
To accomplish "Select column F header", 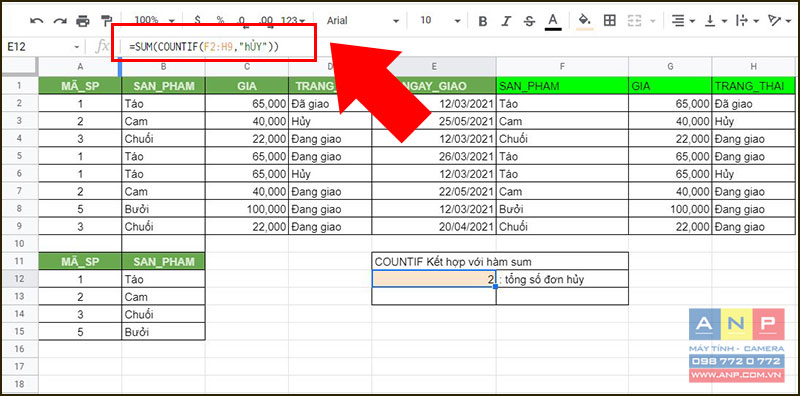I will (x=562, y=67).
